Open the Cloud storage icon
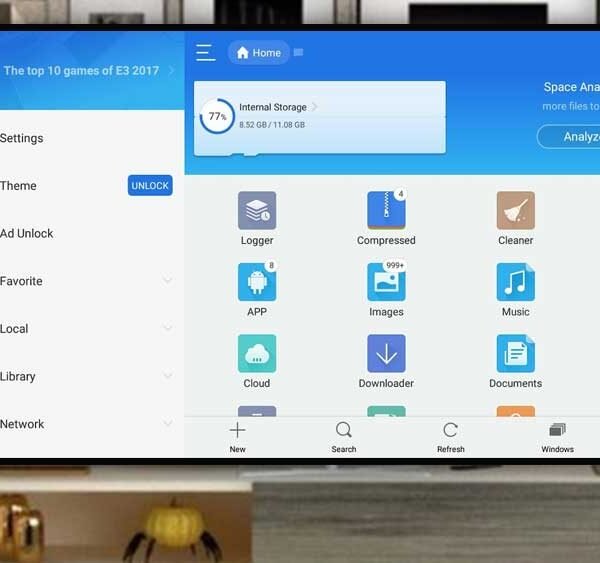600x563 pixels. pyautogui.click(x=257, y=353)
